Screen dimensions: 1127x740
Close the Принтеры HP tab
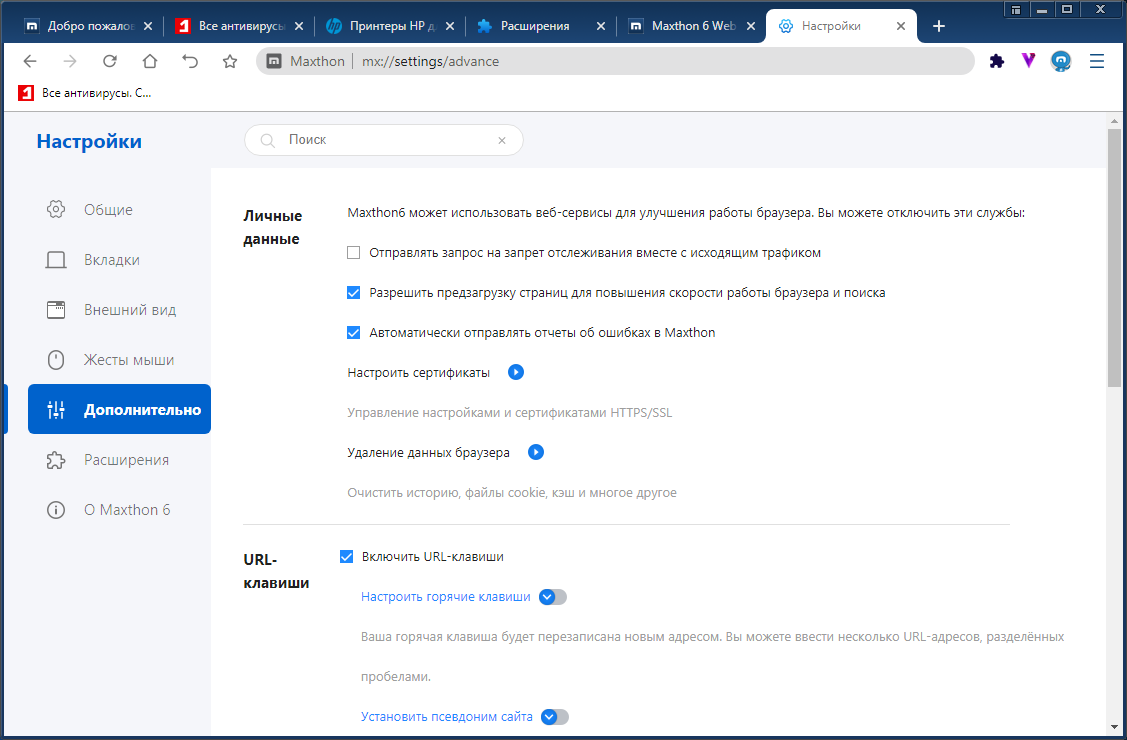point(450,26)
